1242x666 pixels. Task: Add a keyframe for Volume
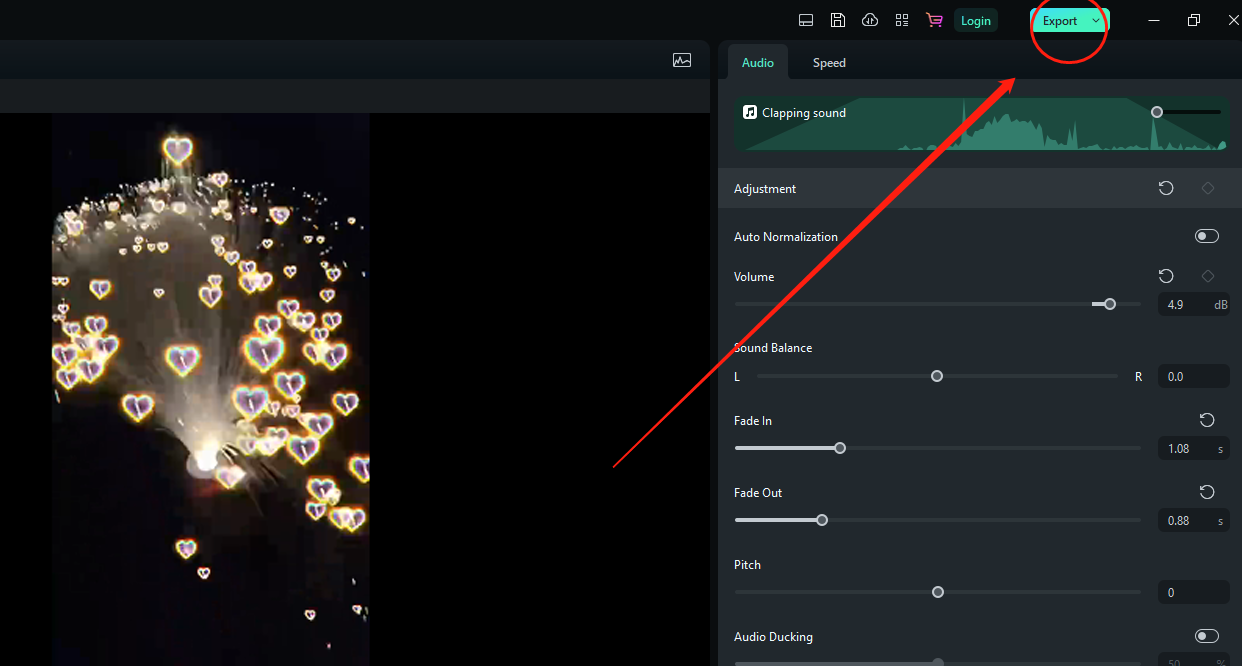1208,276
